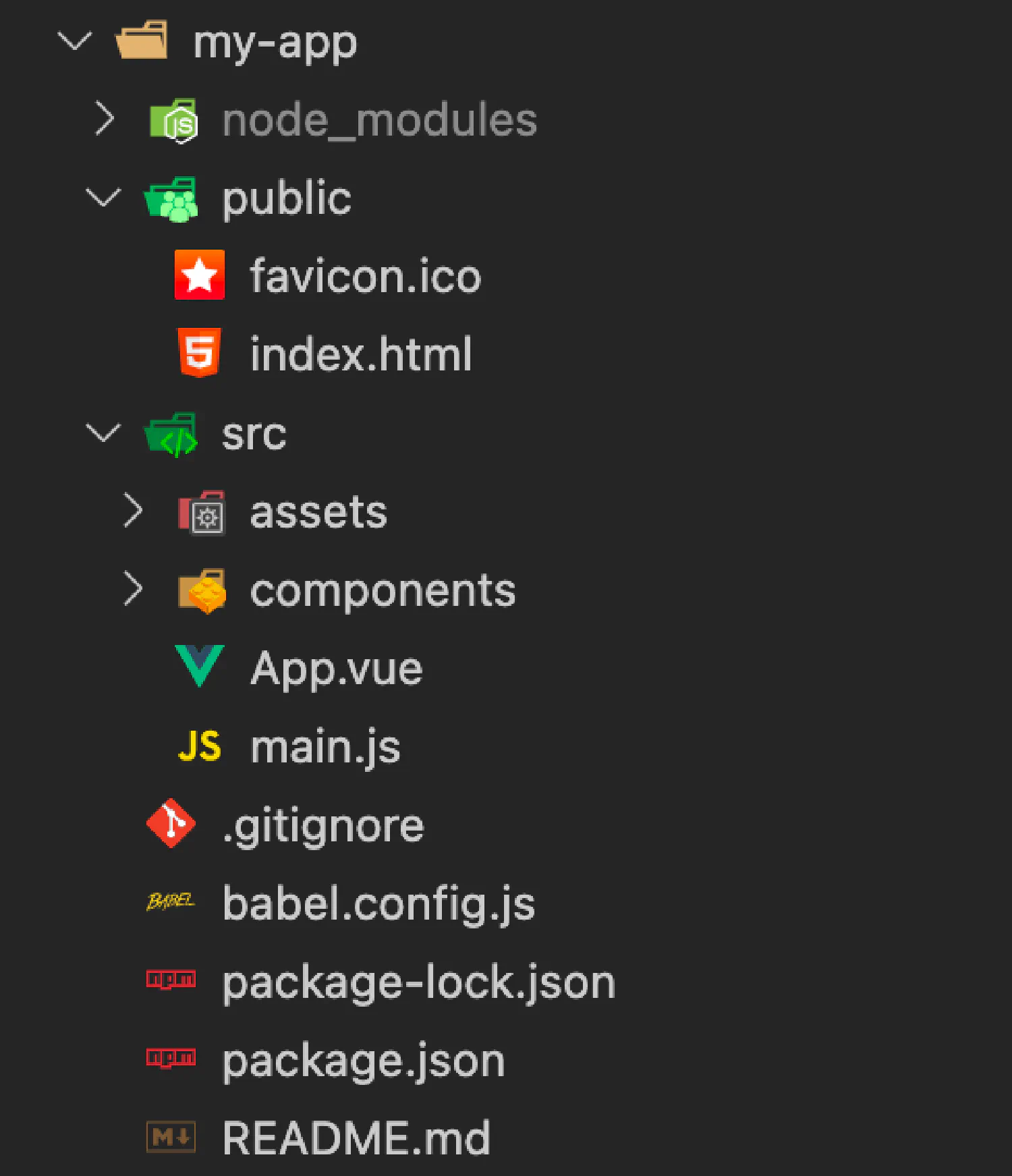Select the index.html file name

[361, 354]
